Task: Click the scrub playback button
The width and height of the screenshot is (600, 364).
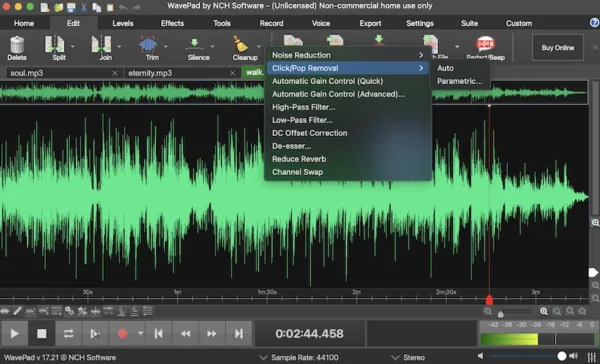Action: point(95,334)
